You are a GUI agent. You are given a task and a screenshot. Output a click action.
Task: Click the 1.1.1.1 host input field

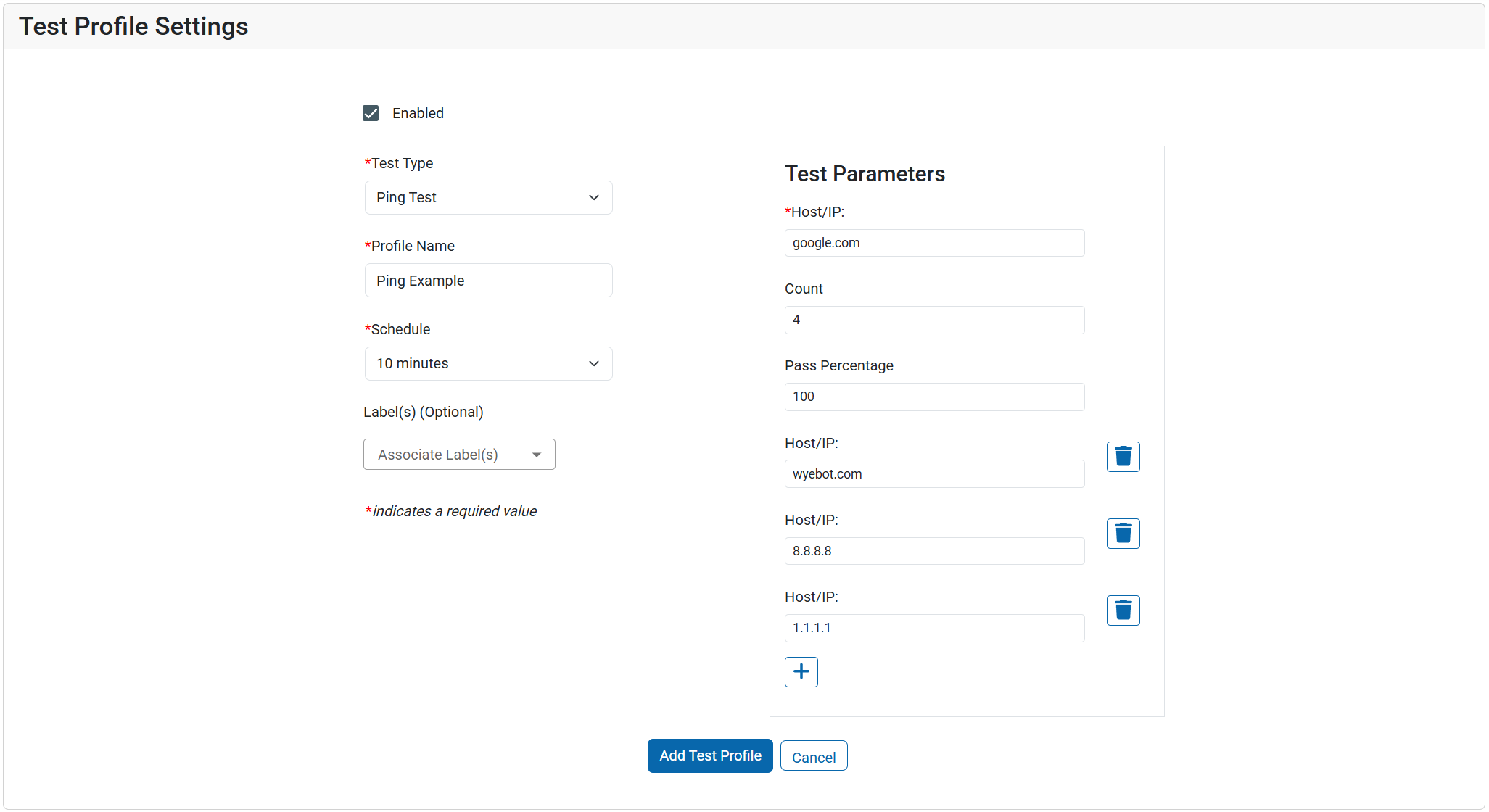pyautogui.click(x=933, y=628)
